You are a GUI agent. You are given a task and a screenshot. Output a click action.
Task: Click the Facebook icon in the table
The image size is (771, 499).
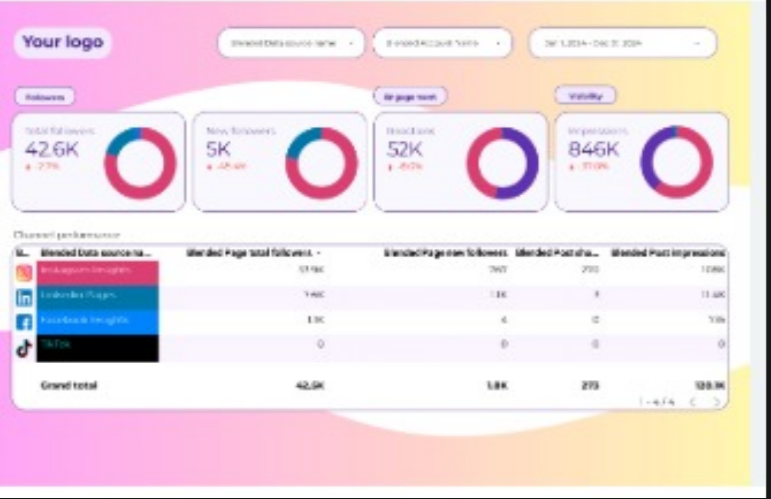point(24,323)
